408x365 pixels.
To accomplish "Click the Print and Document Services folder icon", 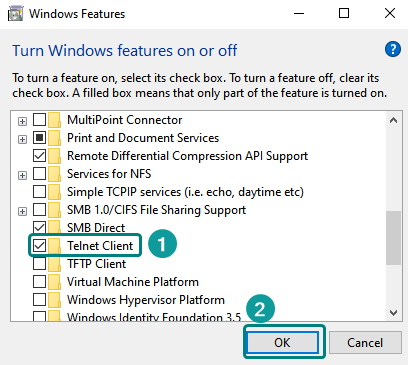I will point(54,138).
